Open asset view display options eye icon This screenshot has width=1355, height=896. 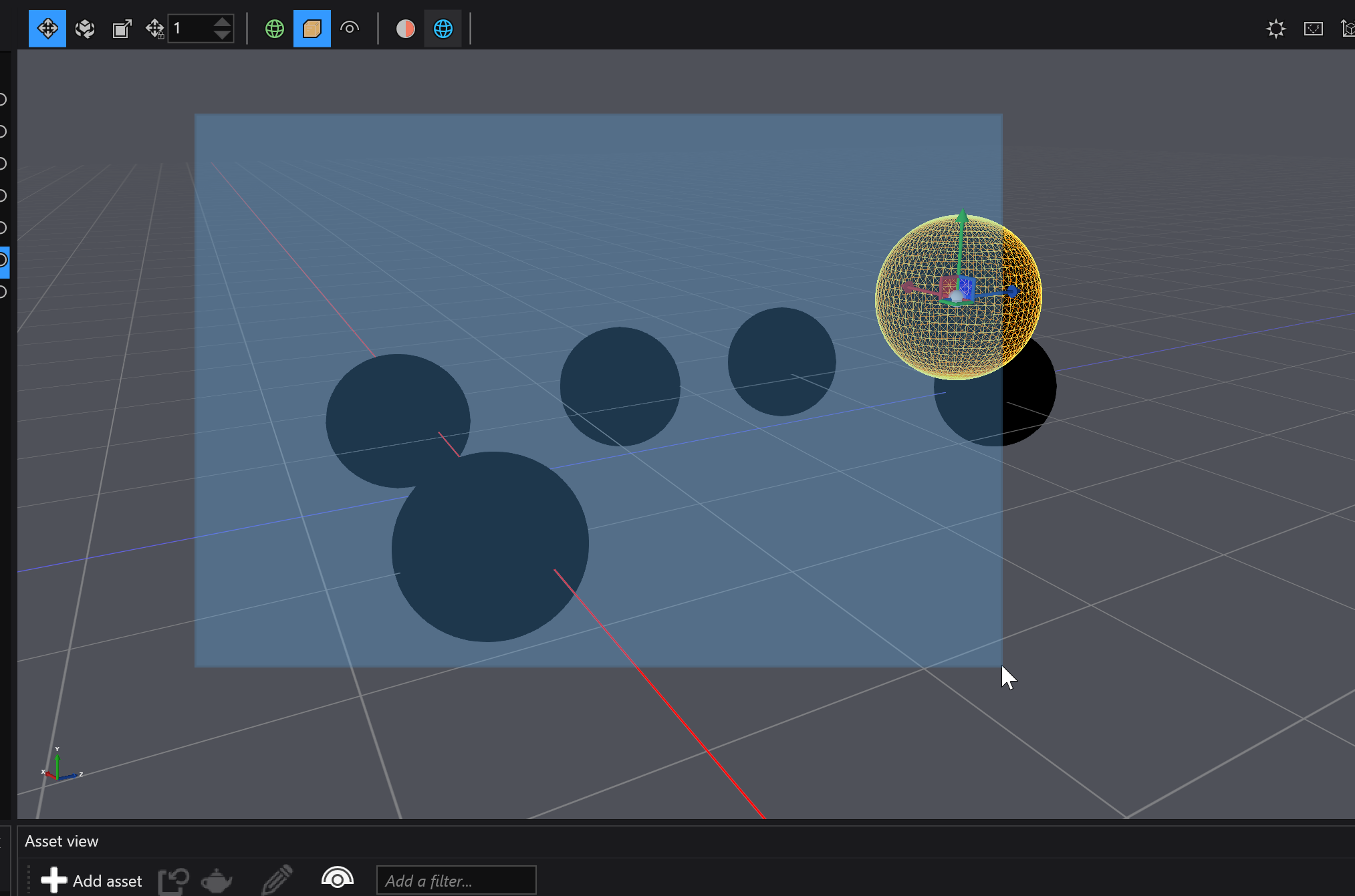tap(338, 878)
